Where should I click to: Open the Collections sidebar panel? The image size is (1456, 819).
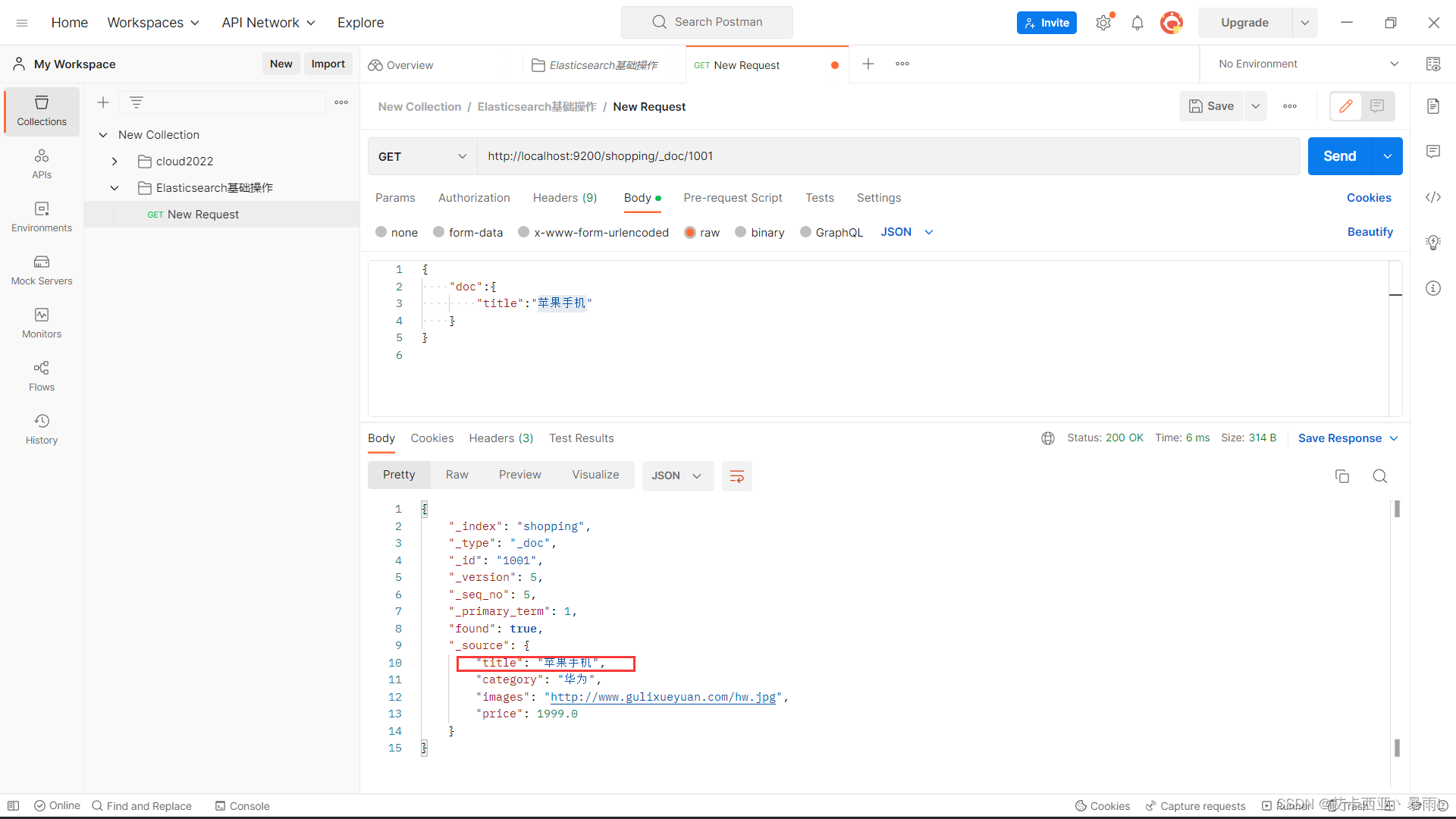point(42,111)
